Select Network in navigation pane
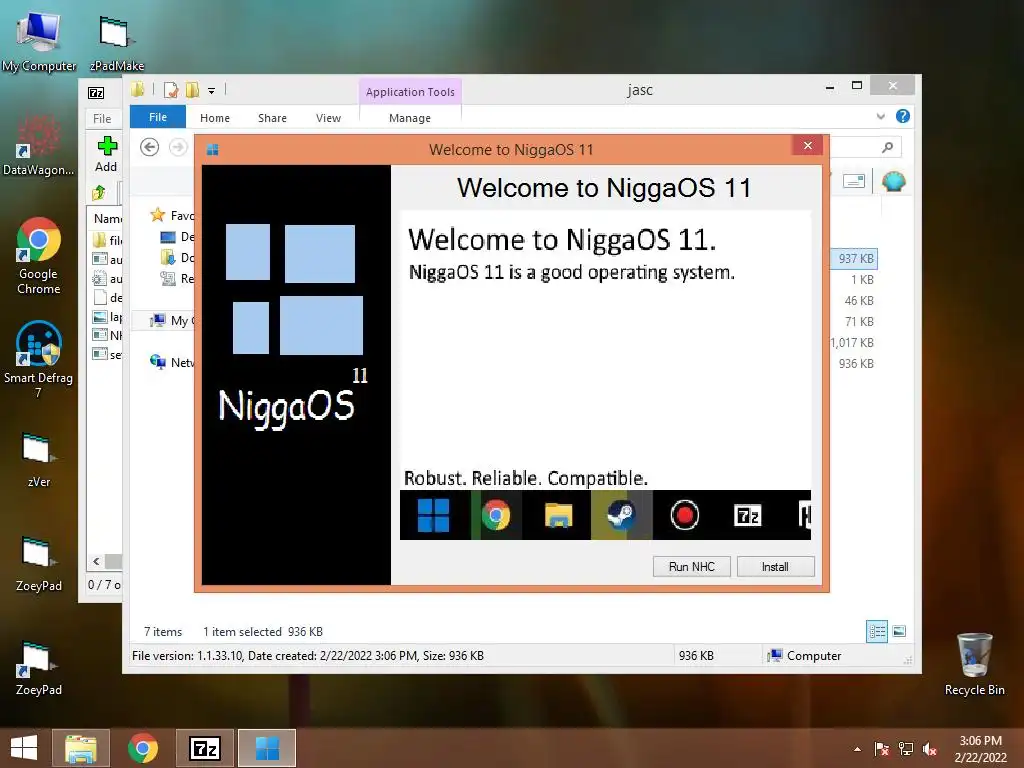The image size is (1024, 768). coord(172,362)
